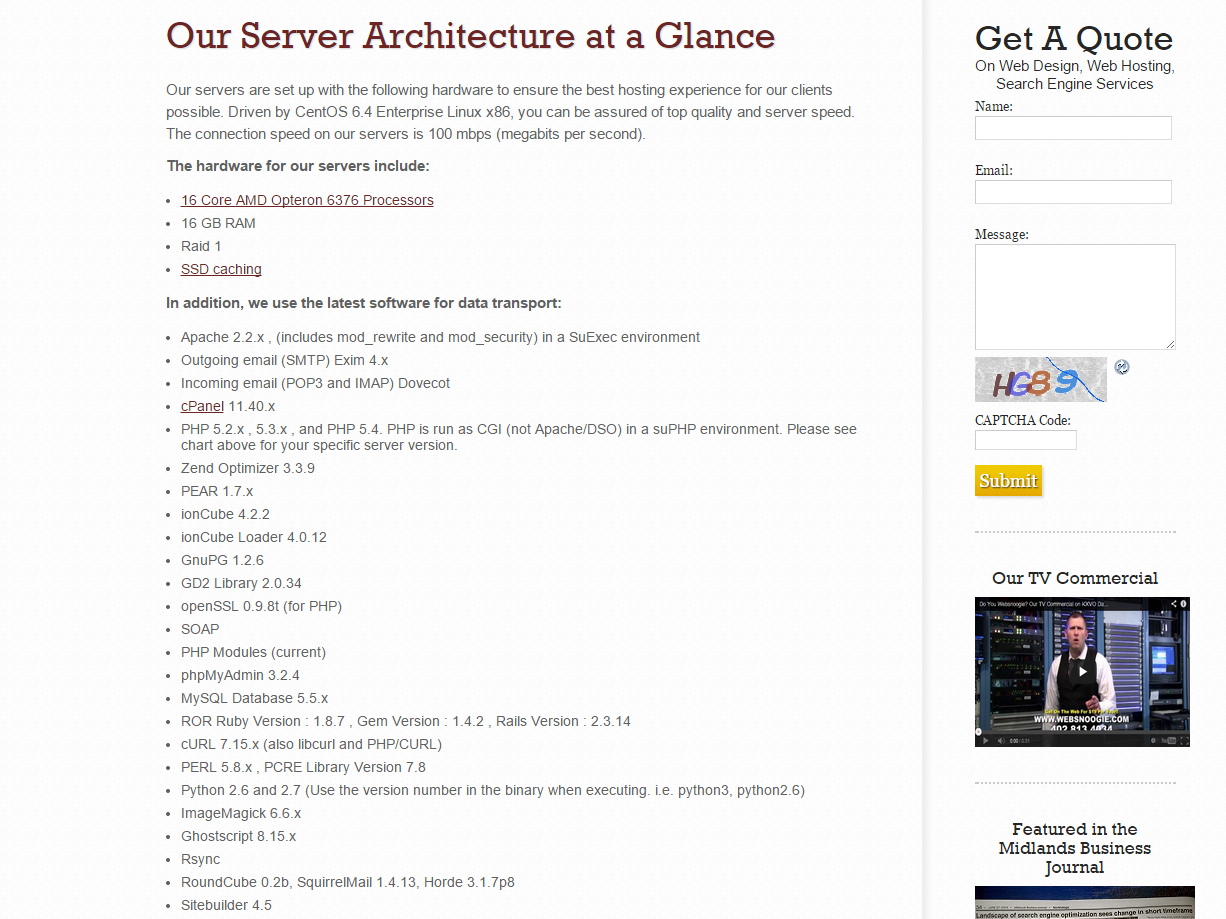Viewport: 1226px width, 919px height.
Task: Follow the cPanel link
Action: pyautogui.click(x=202, y=406)
